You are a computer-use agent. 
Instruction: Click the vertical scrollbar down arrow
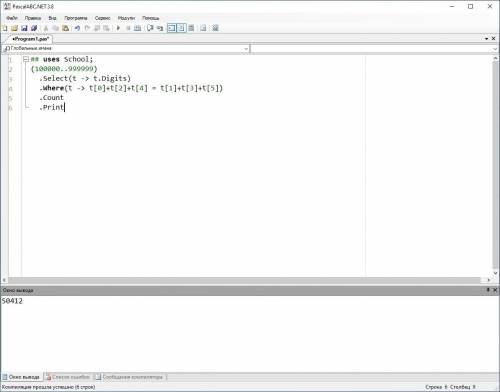pyautogui.click(x=495, y=273)
